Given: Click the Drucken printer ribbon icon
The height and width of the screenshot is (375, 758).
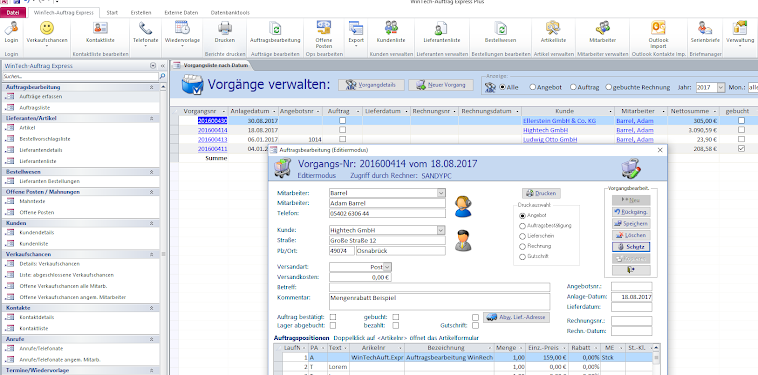Looking at the screenshot, I should (x=225, y=28).
